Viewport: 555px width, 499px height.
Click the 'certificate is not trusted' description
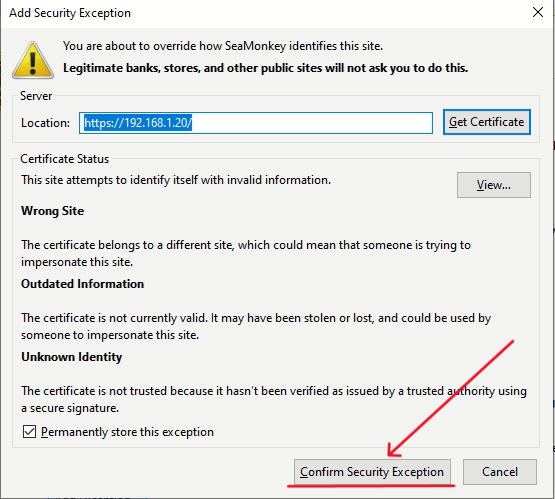click(274, 399)
